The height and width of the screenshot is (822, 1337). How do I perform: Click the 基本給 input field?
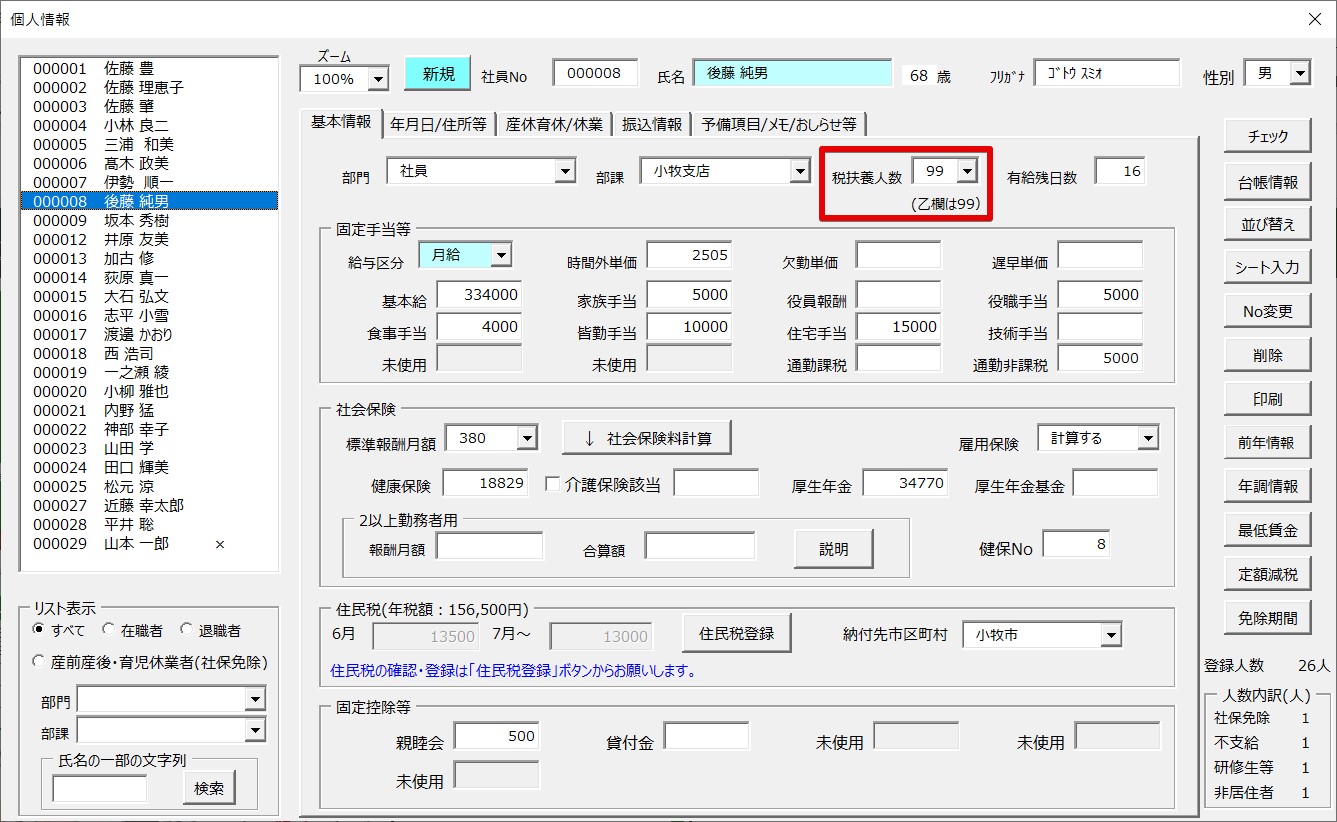point(479,295)
